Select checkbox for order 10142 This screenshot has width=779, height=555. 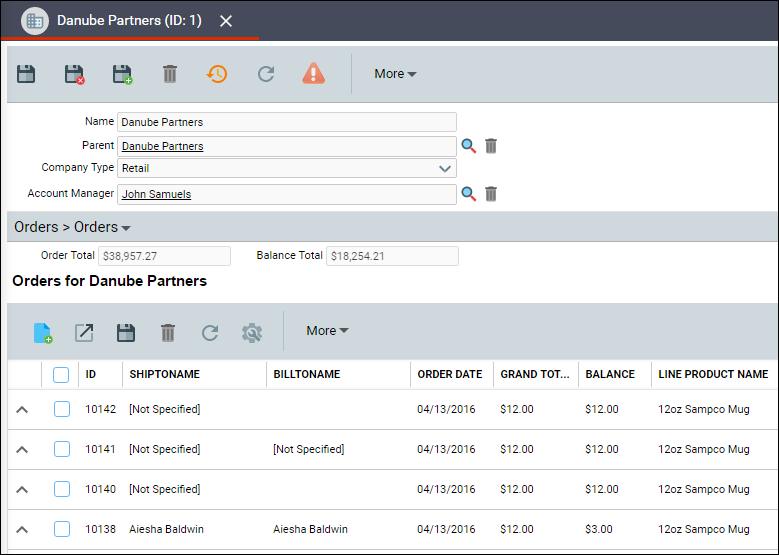[62, 409]
